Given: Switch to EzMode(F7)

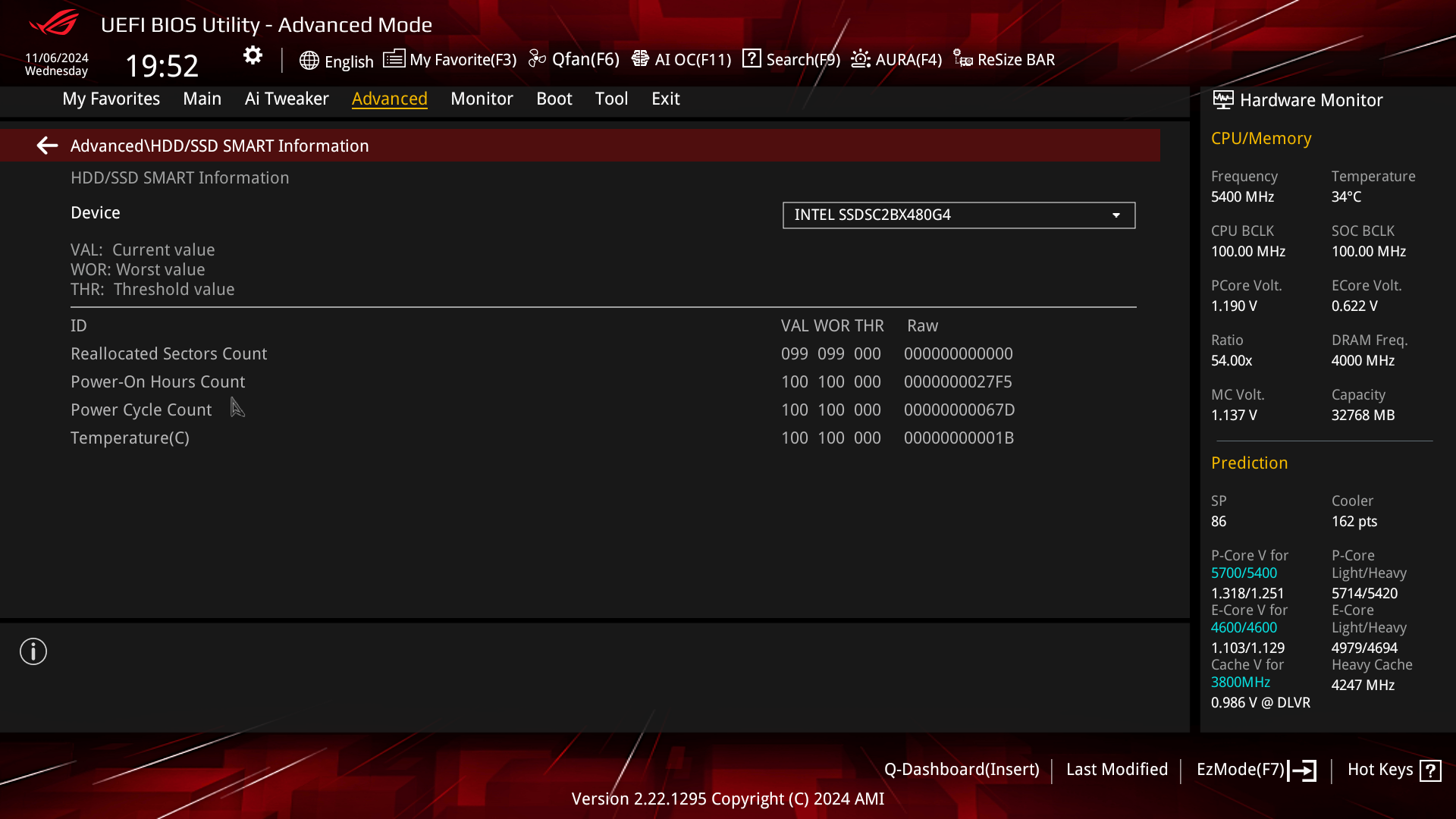Looking at the screenshot, I should pyautogui.click(x=1255, y=770).
